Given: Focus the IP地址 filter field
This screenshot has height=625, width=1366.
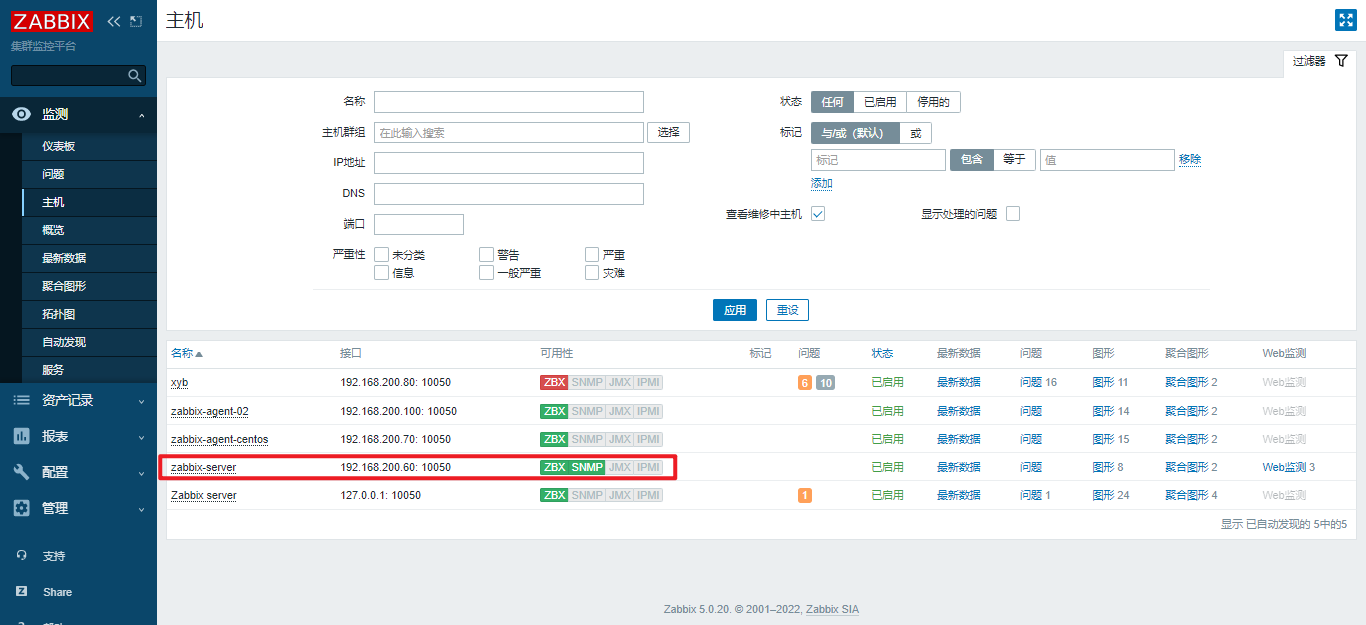Looking at the screenshot, I should pos(509,163).
